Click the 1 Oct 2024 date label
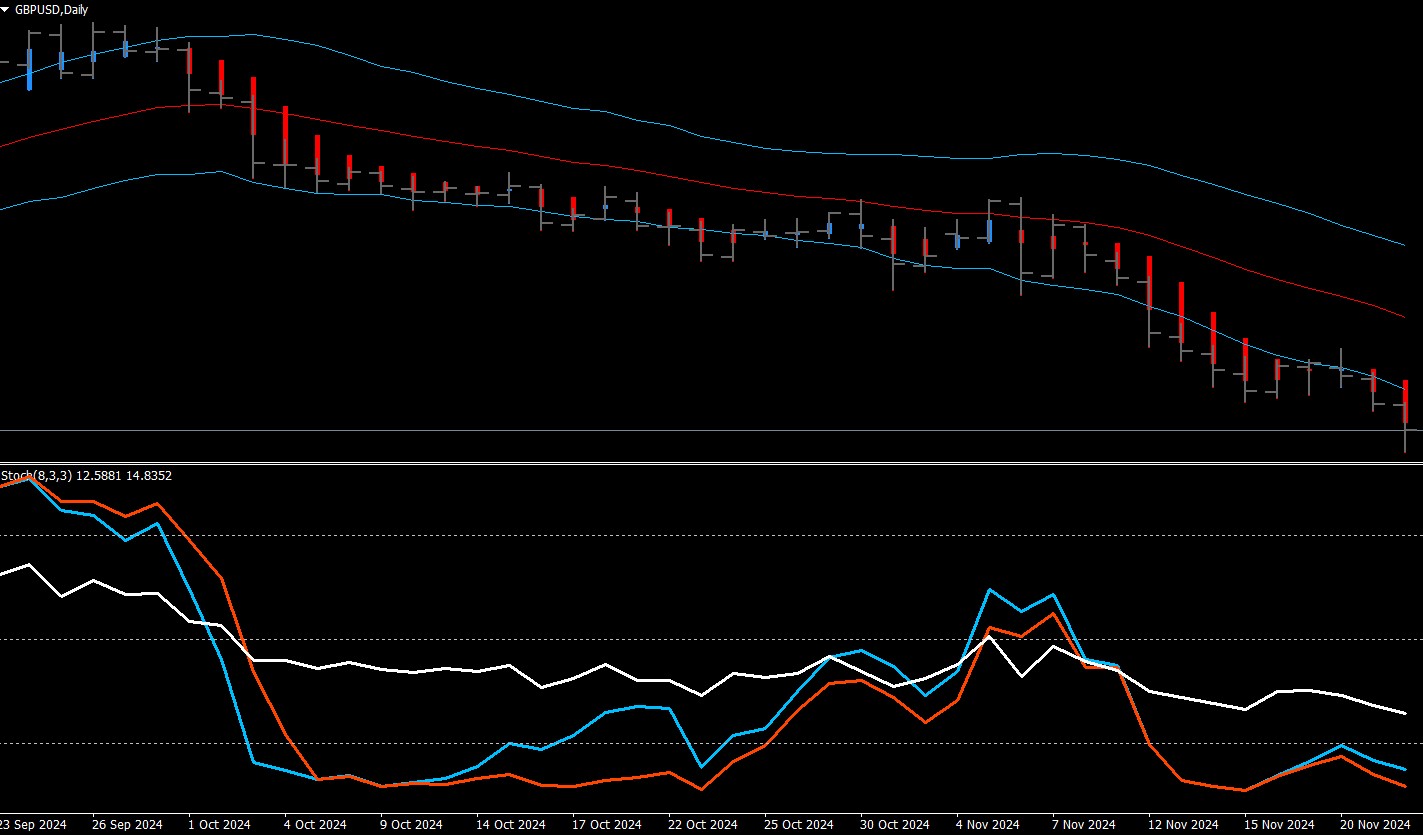 (220, 825)
